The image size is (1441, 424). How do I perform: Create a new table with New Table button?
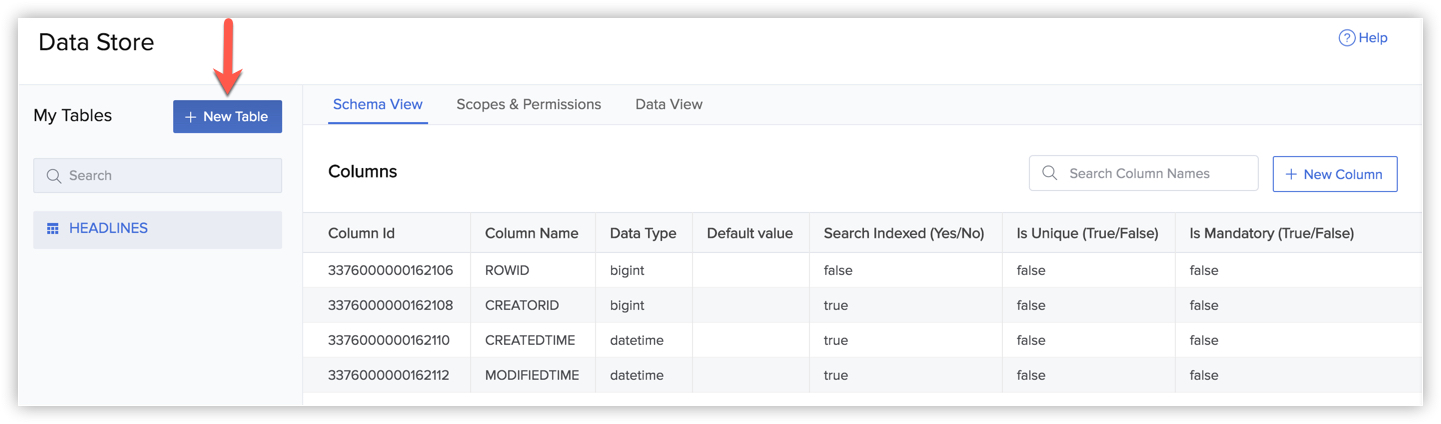(x=227, y=117)
